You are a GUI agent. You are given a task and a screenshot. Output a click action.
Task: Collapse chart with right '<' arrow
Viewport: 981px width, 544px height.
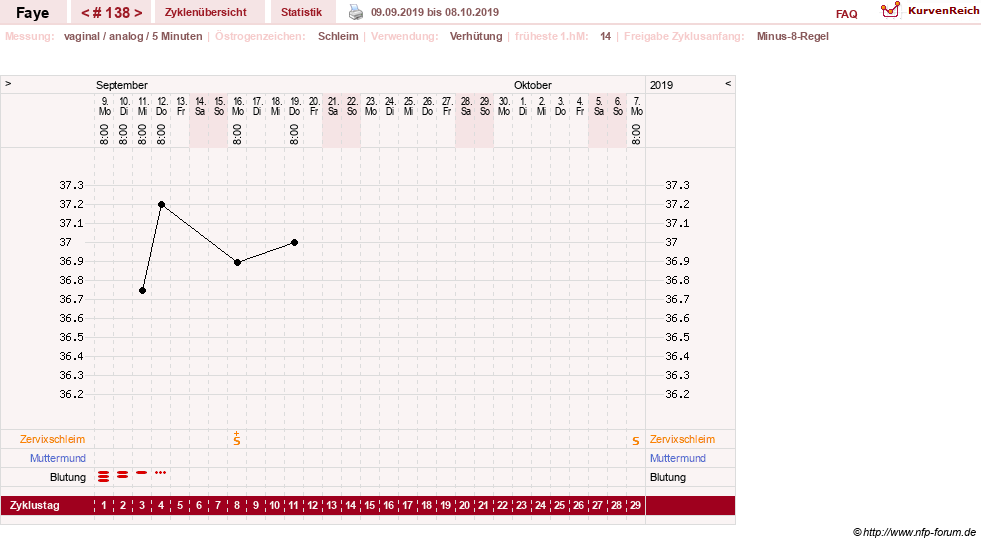click(x=728, y=83)
